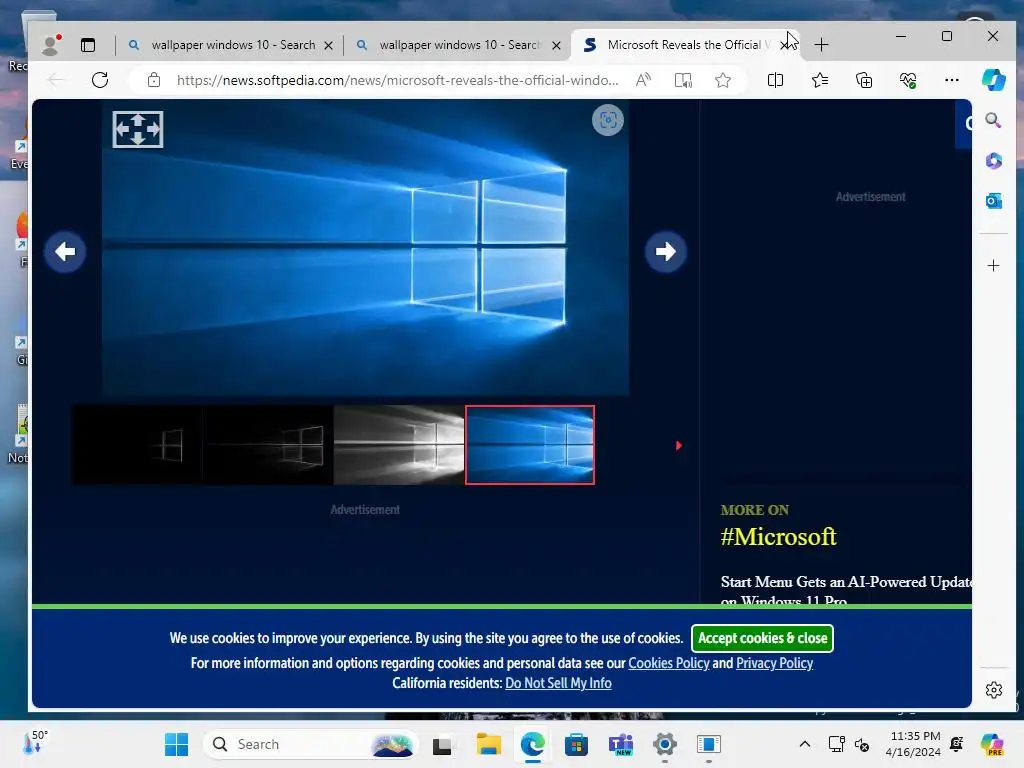Open sidebar settings gear
Image resolution: width=1024 pixels, height=768 pixels.
(x=993, y=690)
